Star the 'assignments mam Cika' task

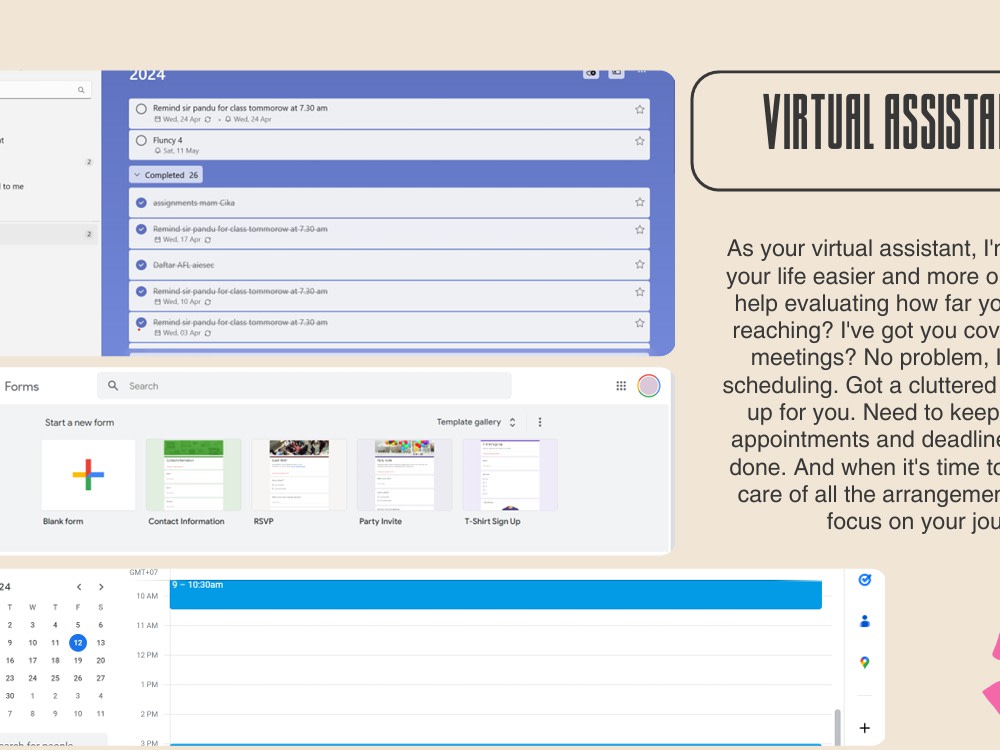coord(639,202)
